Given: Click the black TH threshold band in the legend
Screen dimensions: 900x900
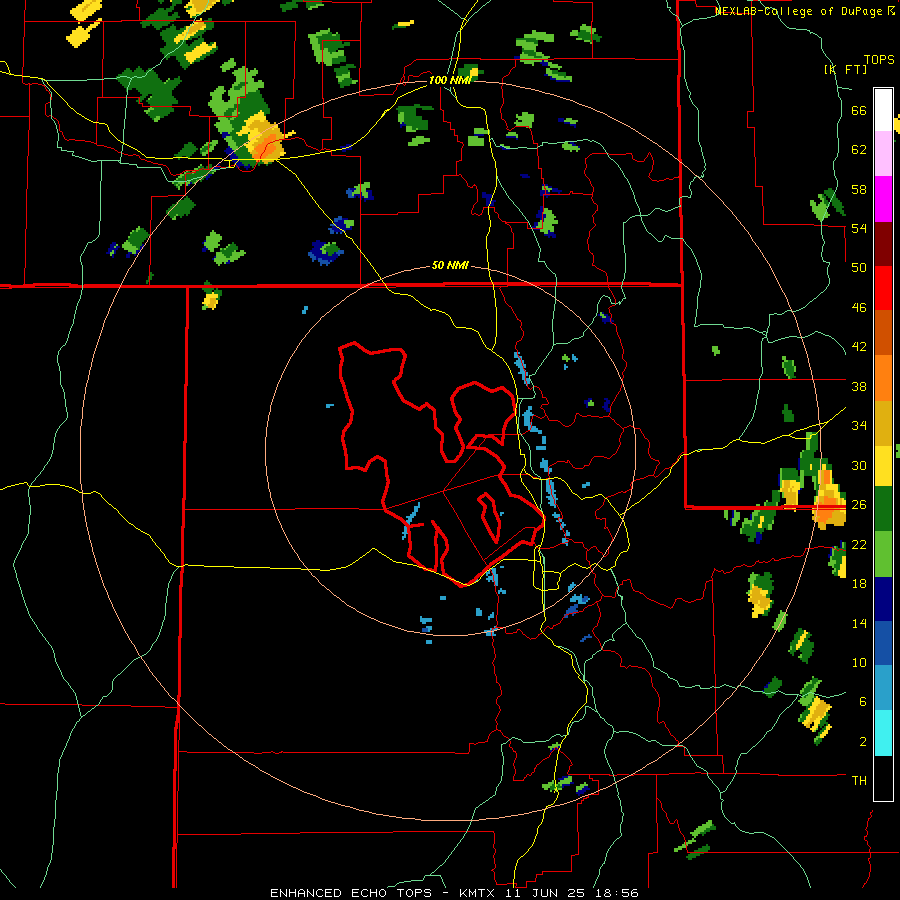Looking at the screenshot, I should [x=883, y=778].
